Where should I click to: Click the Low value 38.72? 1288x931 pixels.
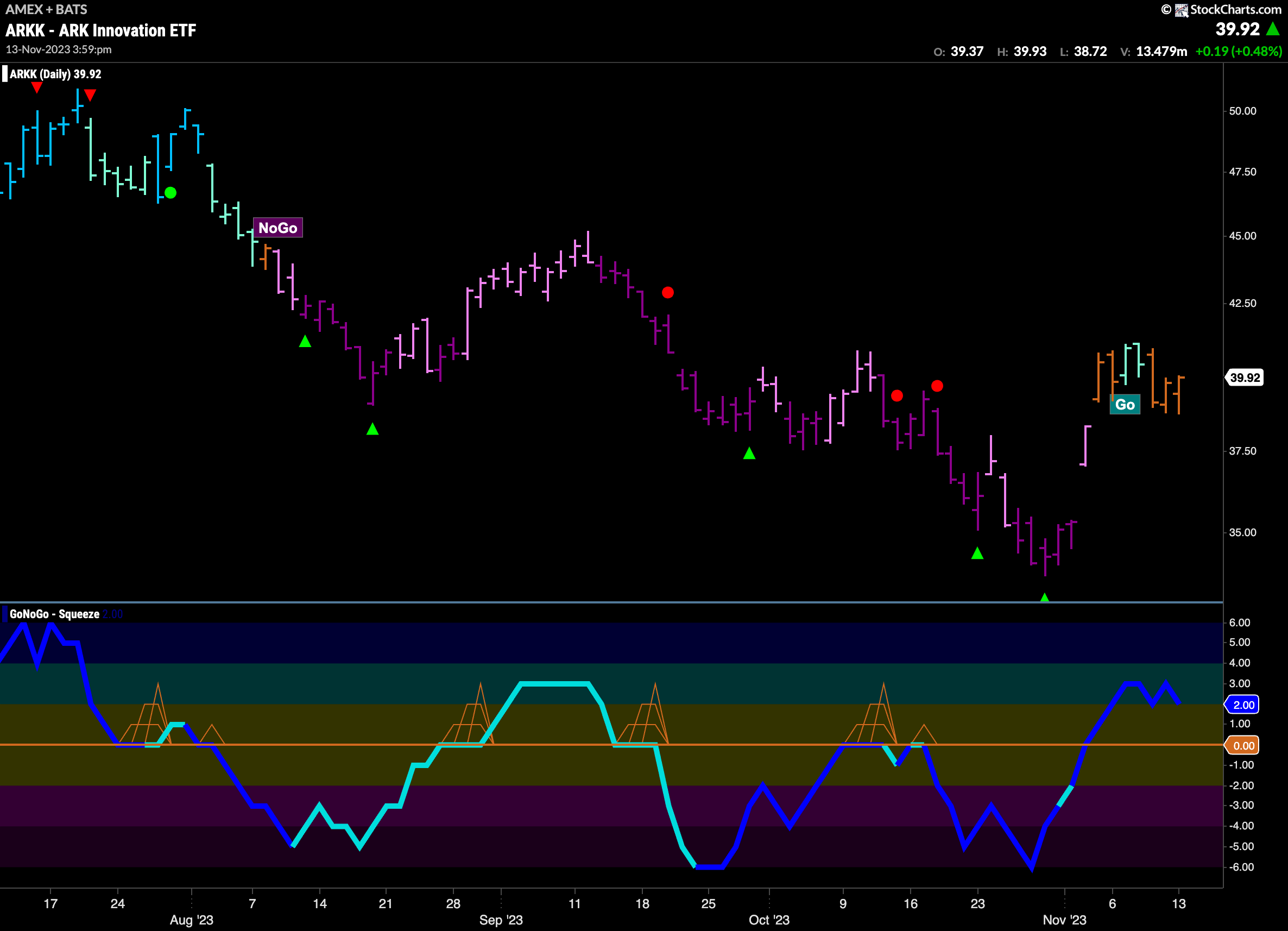1090,52
